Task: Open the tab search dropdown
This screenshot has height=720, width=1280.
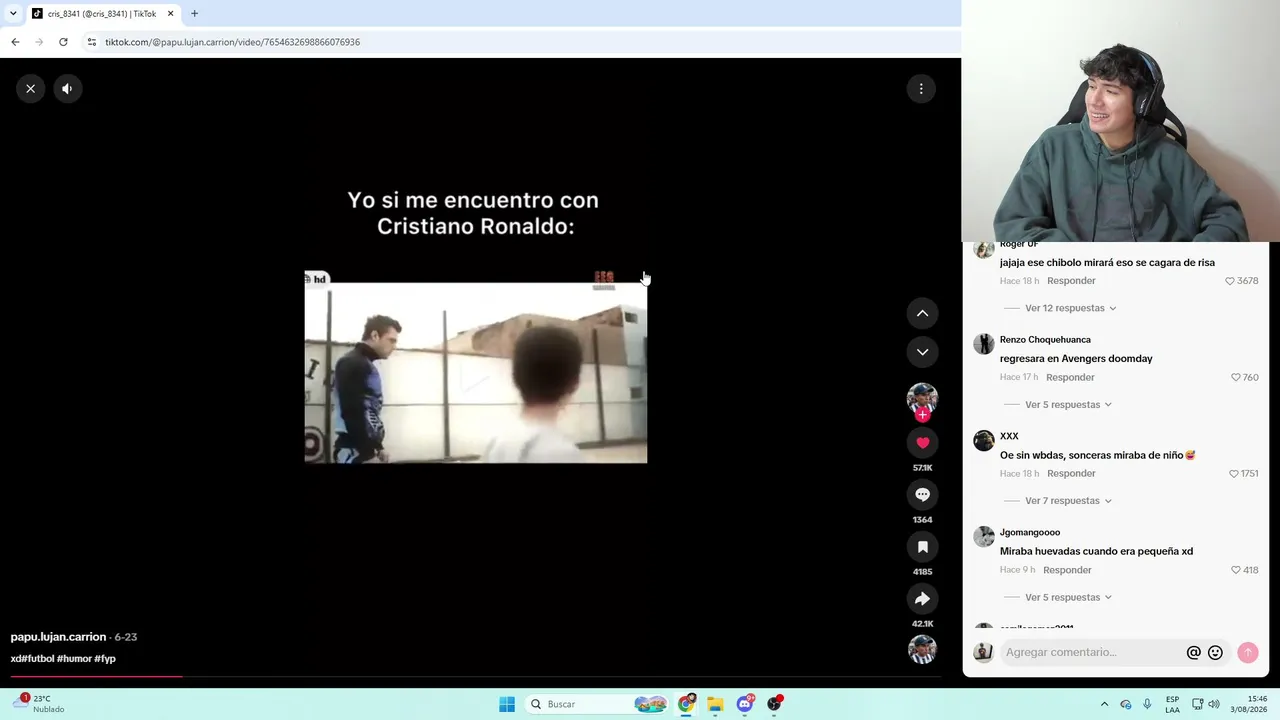Action: point(13,14)
